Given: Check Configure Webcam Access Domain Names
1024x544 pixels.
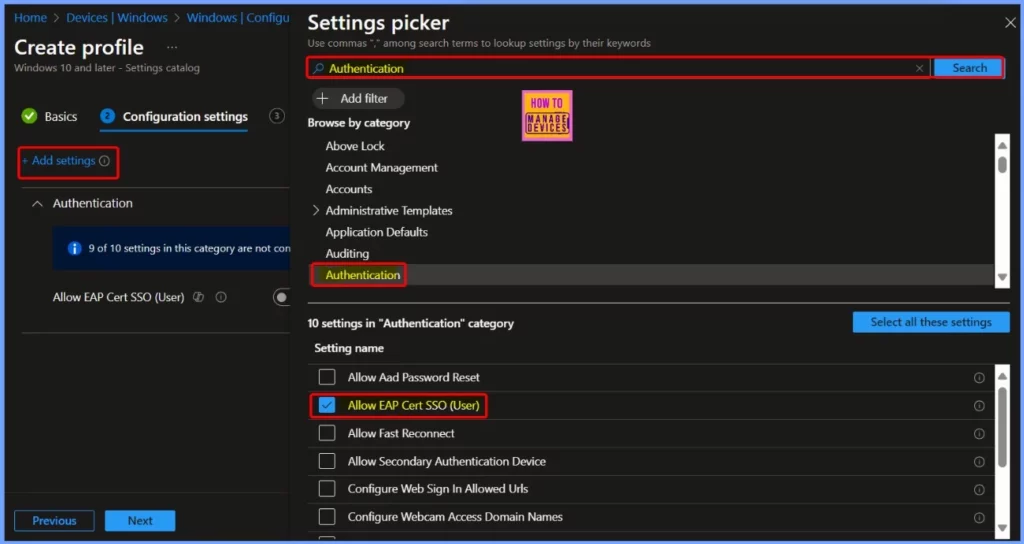Looking at the screenshot, I should coord(327,517).
